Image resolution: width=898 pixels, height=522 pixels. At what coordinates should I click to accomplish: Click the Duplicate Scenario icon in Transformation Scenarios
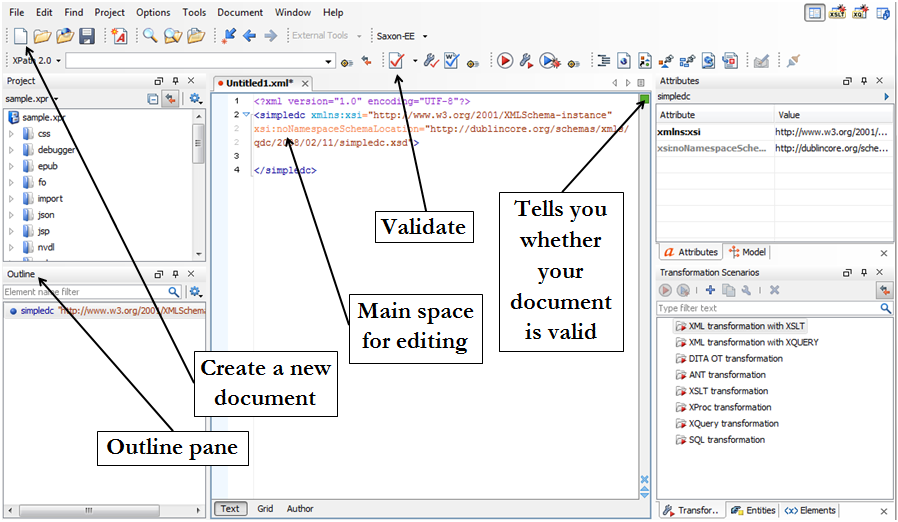coord(728,290)
